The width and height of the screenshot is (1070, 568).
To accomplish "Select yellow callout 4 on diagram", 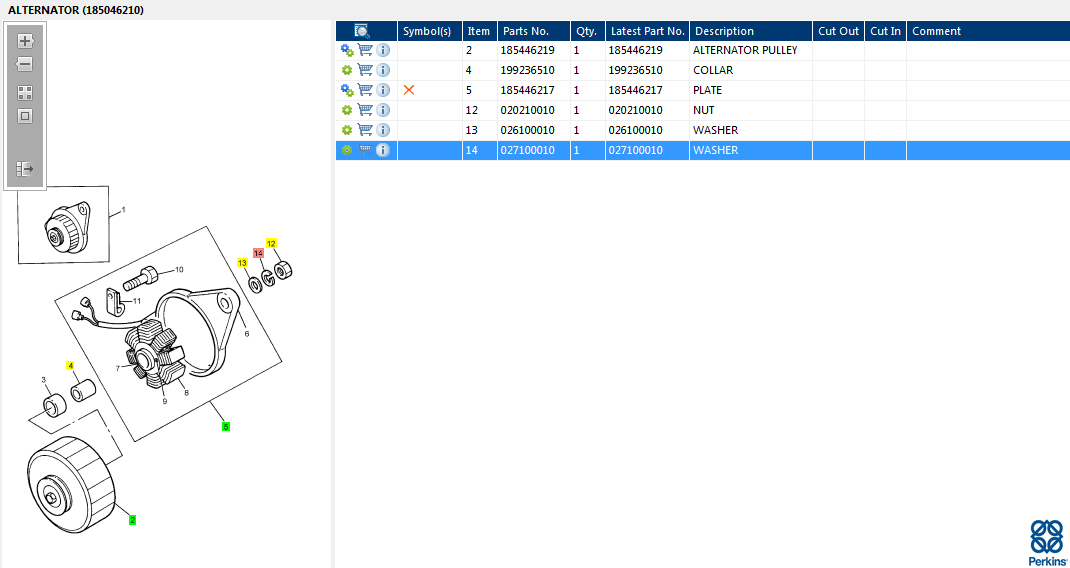I will (70, 365).
